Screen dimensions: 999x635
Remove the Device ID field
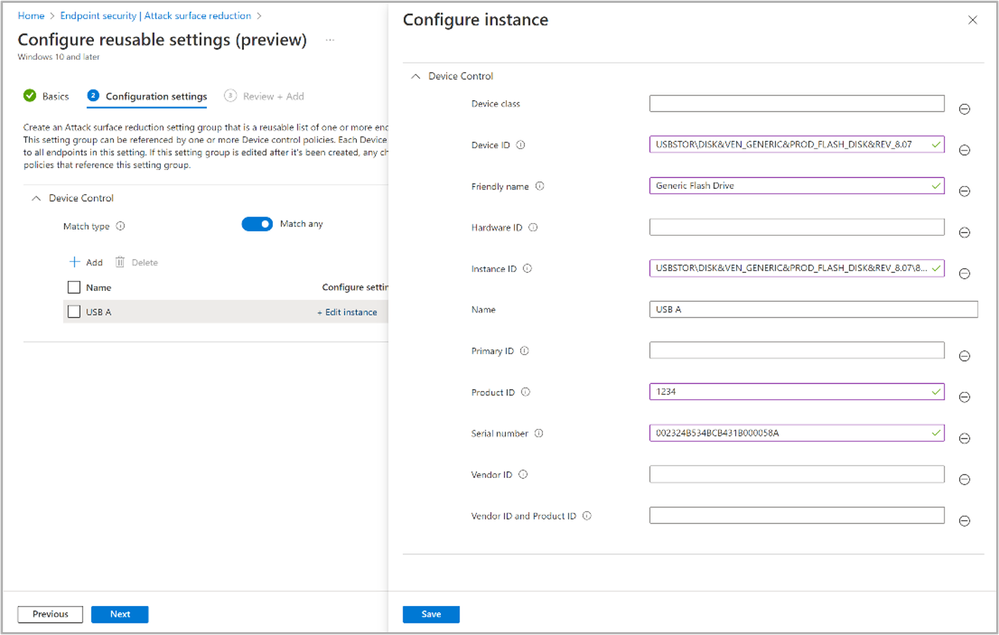click(964, 150)
